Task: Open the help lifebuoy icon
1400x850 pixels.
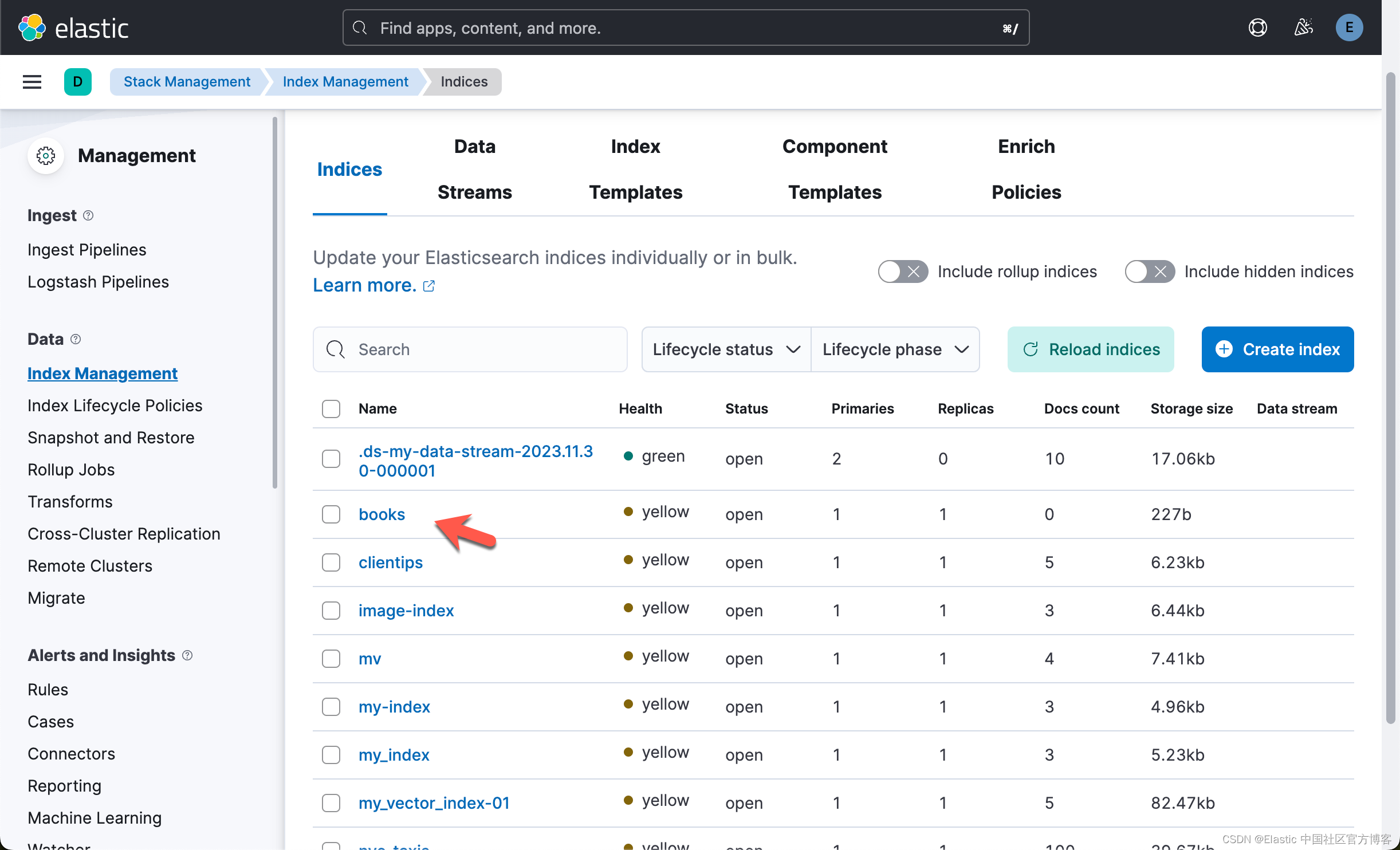Action: pyautogui.click(x=1257, y=27)
